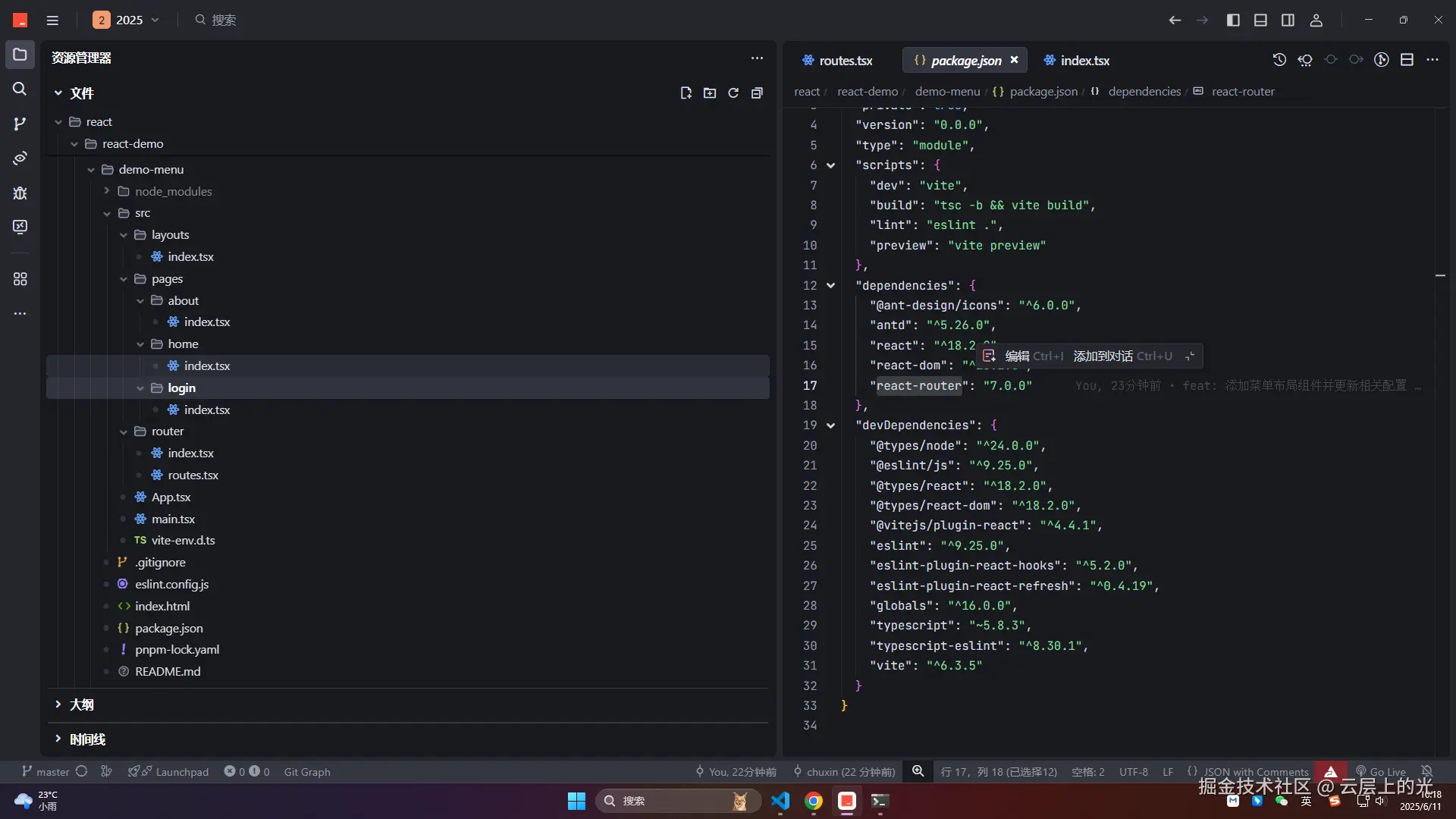
Task: Click the New File icon in explorer
Action: tap(686, 93)
